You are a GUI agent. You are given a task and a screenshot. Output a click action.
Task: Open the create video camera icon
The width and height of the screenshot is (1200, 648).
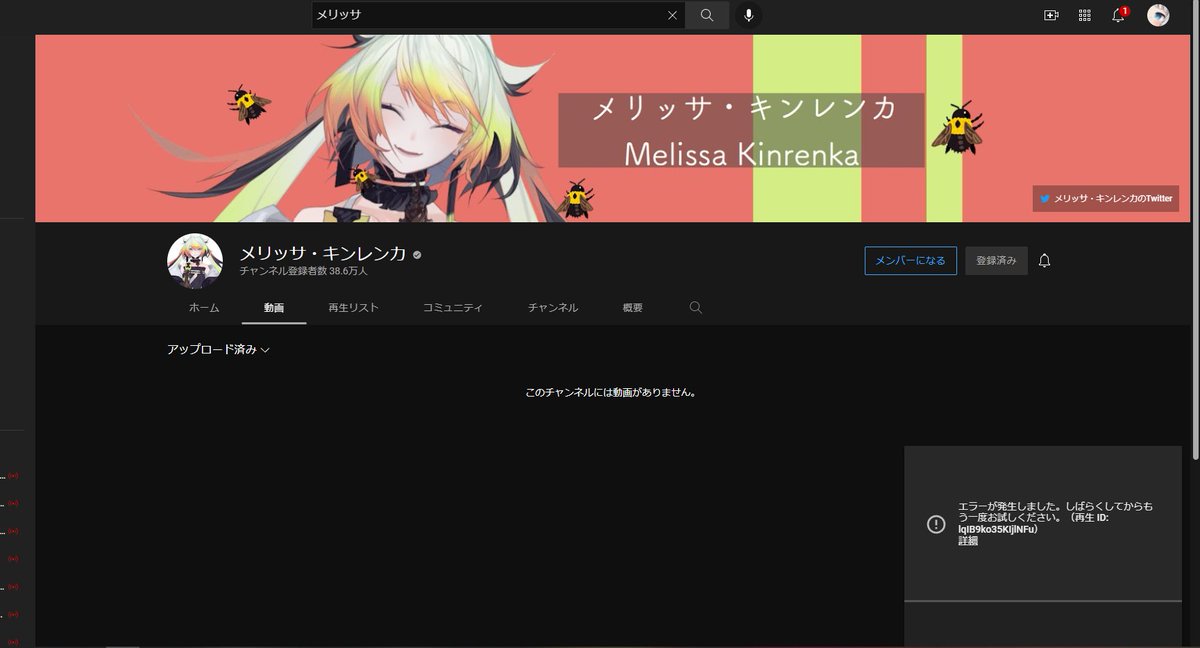coord(1051,15)
